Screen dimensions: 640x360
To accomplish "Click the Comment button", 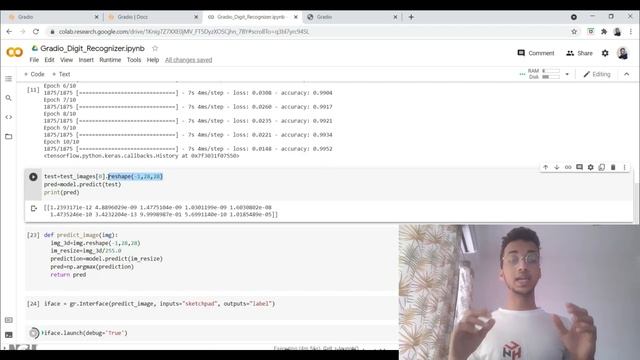I will pos(536,53).
